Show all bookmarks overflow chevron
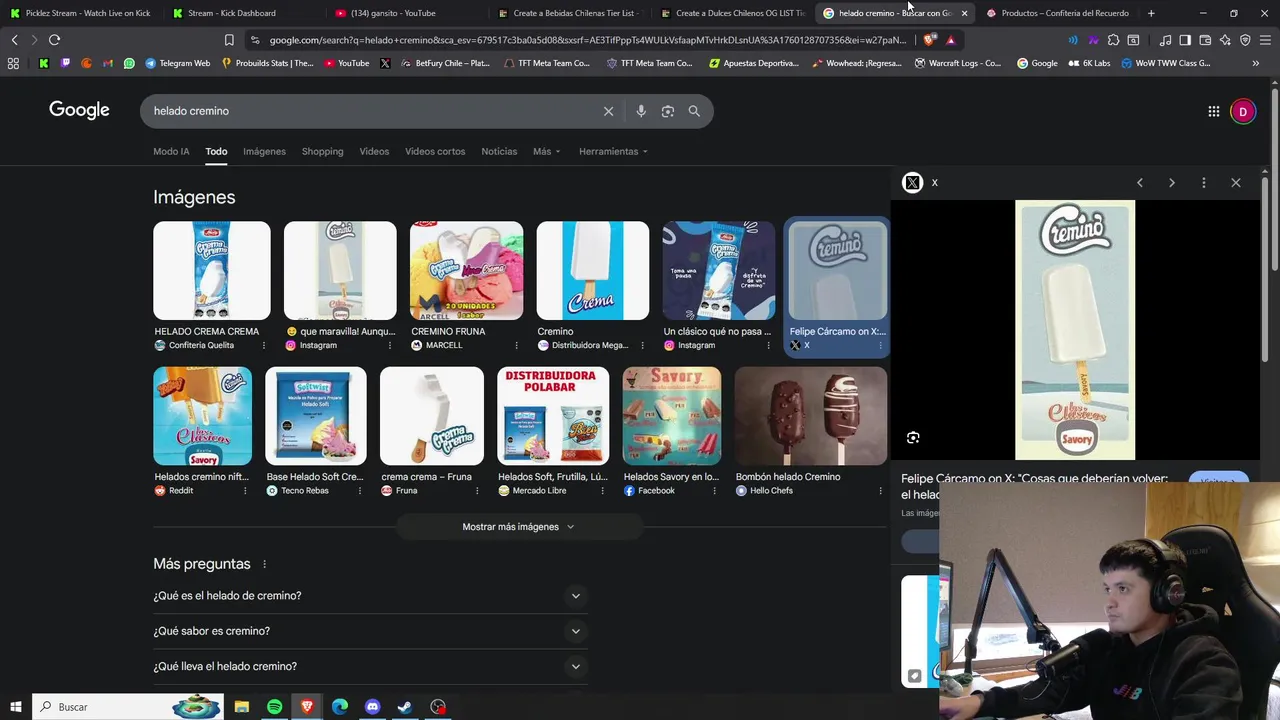This screenshot has height=720, width=1280. pyautogui.click(x=1255, y=63)
